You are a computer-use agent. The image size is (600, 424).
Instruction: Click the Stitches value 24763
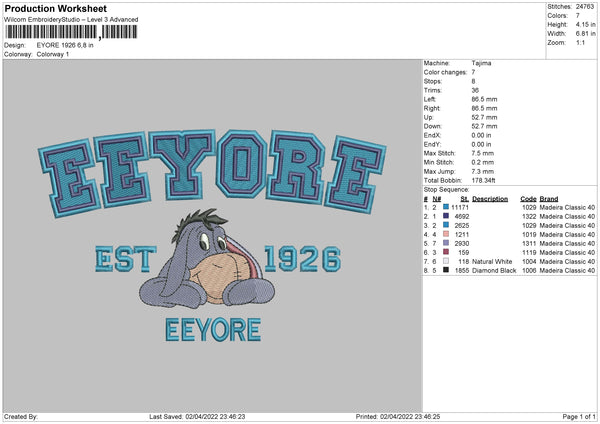(585, 7)
